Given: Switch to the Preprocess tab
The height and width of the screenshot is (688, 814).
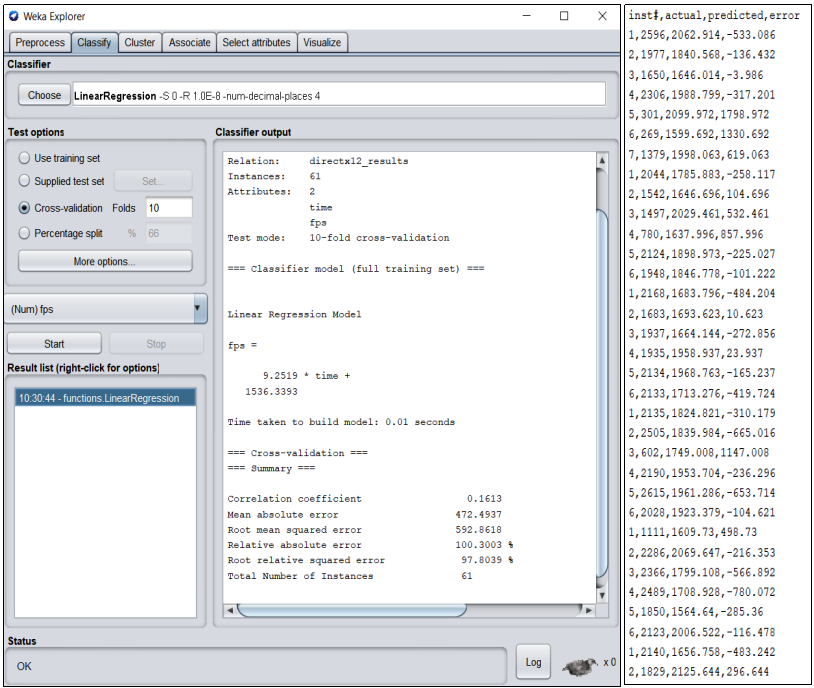Looking at the screenshot, I should point(39,42).
